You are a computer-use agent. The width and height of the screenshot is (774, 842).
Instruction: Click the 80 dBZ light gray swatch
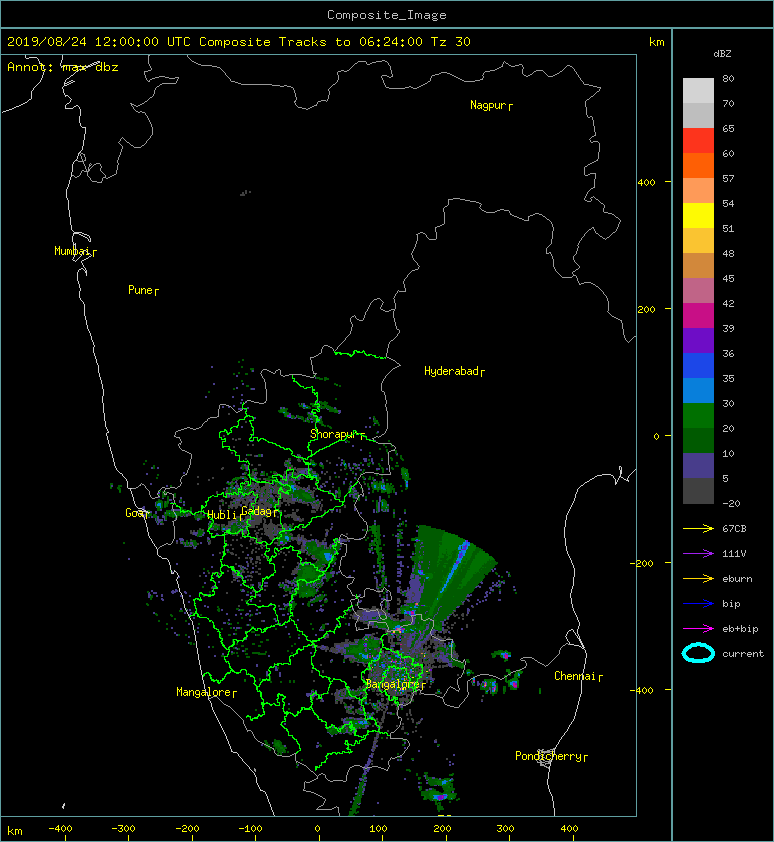(x=698, y=90)
